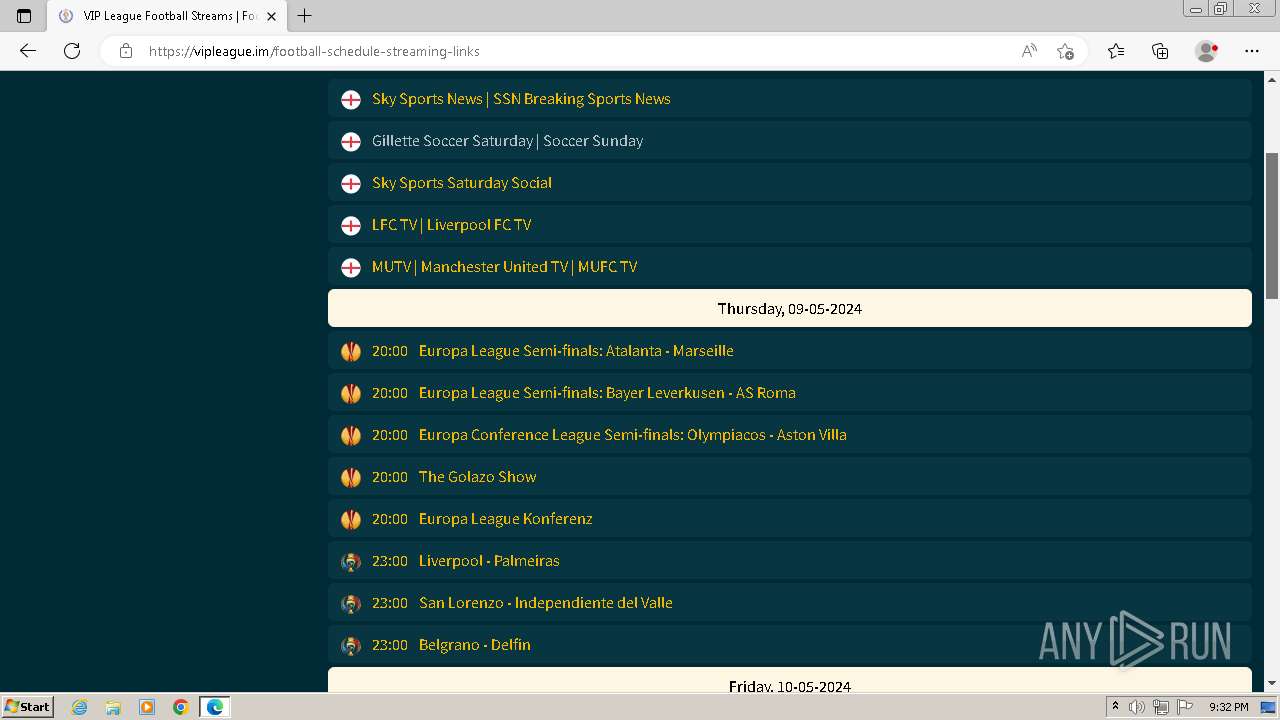This screenshot has width=1280, height=720.
Task: Refresh the current page
Action: pyautogui.click(x=72, y=51)
